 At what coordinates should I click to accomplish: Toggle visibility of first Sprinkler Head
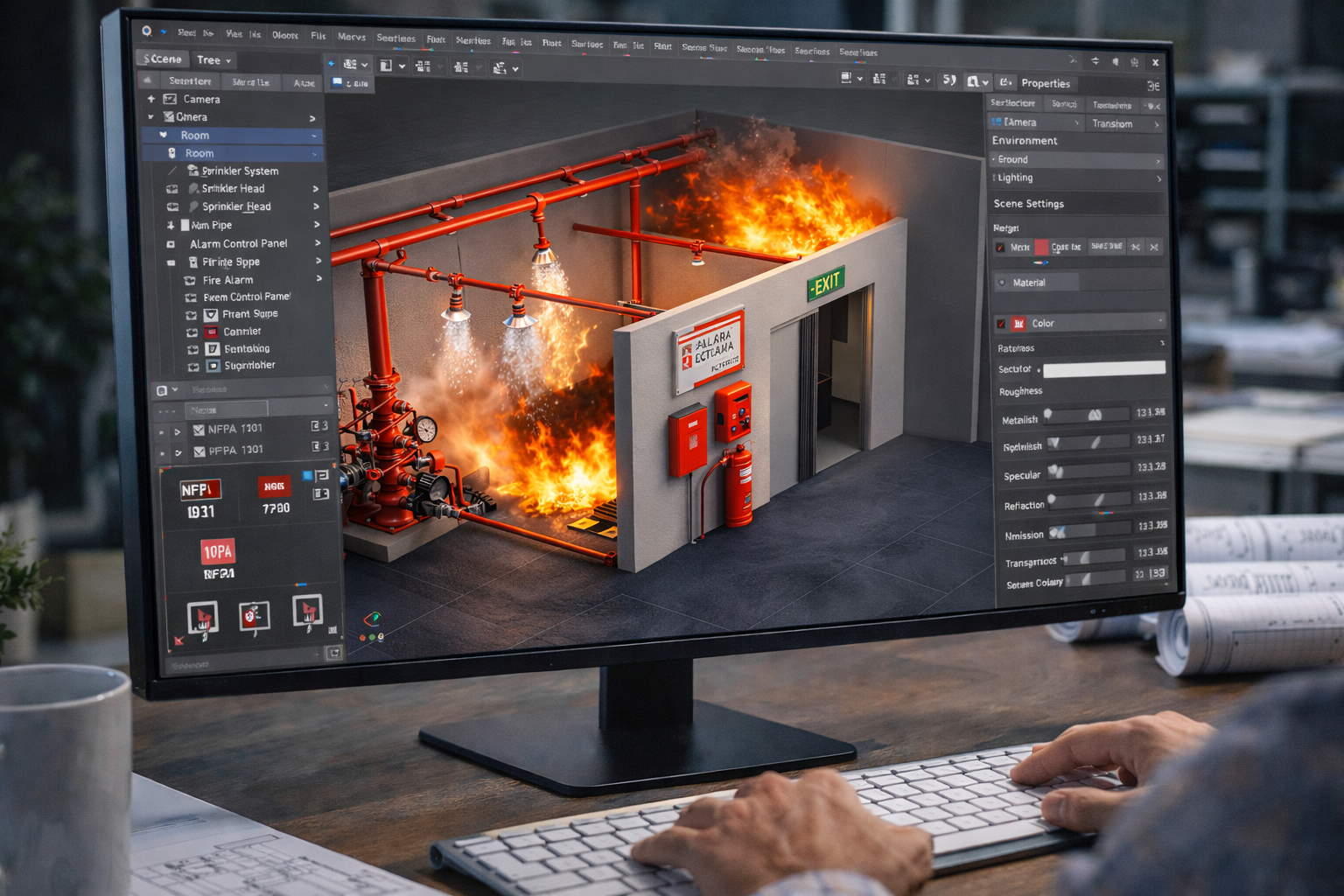[172, 189]
